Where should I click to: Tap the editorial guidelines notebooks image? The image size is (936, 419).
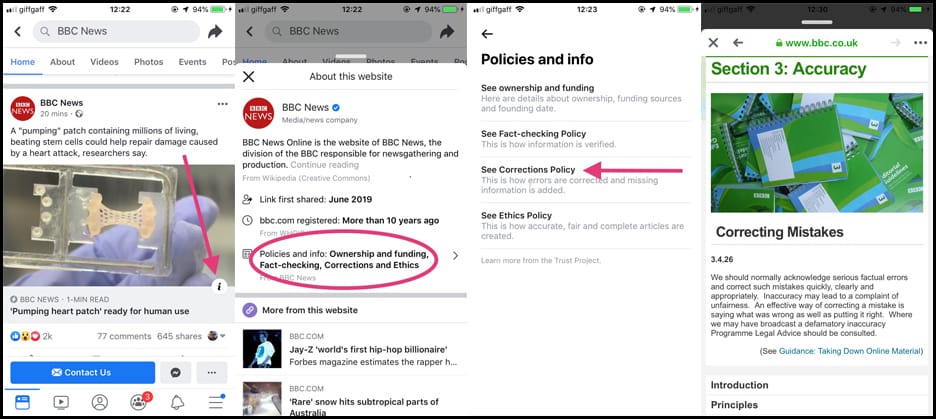pyautogui.click(x=817, y=152)
